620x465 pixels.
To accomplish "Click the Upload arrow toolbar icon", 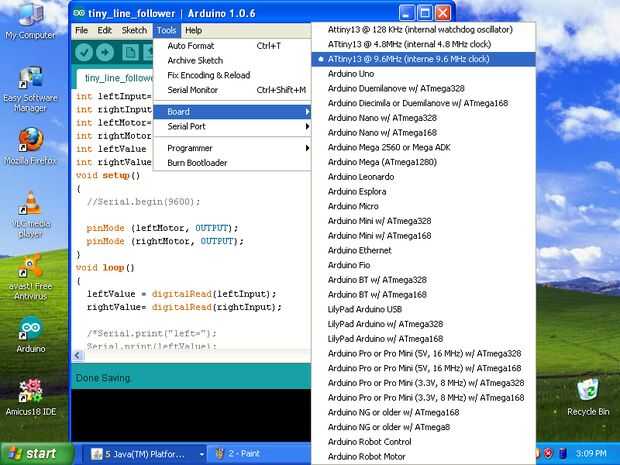I will pos(105,52).
